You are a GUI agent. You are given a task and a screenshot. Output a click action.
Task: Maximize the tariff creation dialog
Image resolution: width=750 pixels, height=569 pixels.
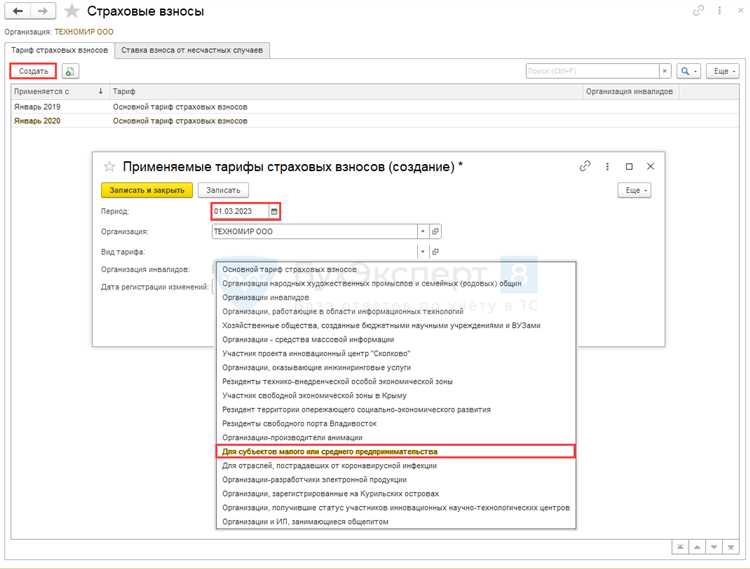[x=629, y=166]
